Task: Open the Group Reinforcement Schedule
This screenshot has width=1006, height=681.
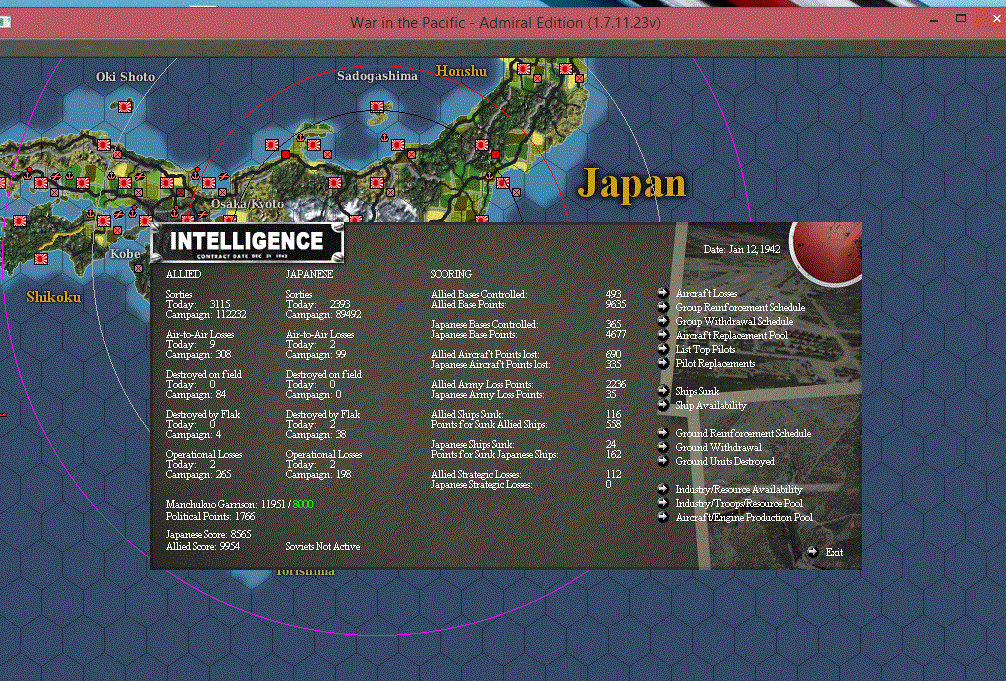Action: [740, 307]
